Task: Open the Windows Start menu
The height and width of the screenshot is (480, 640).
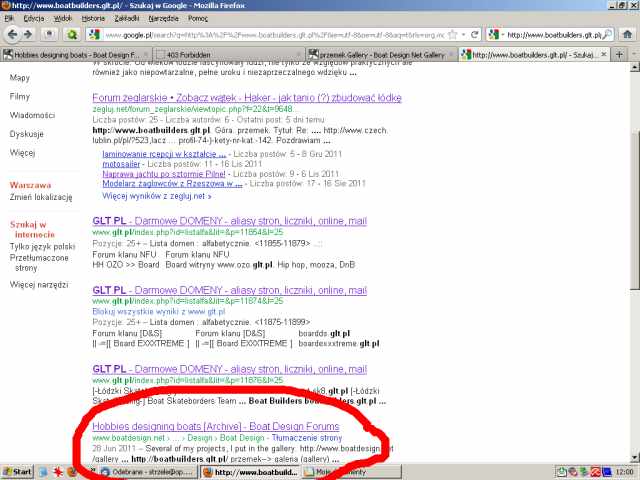Action: coord(17,472)
